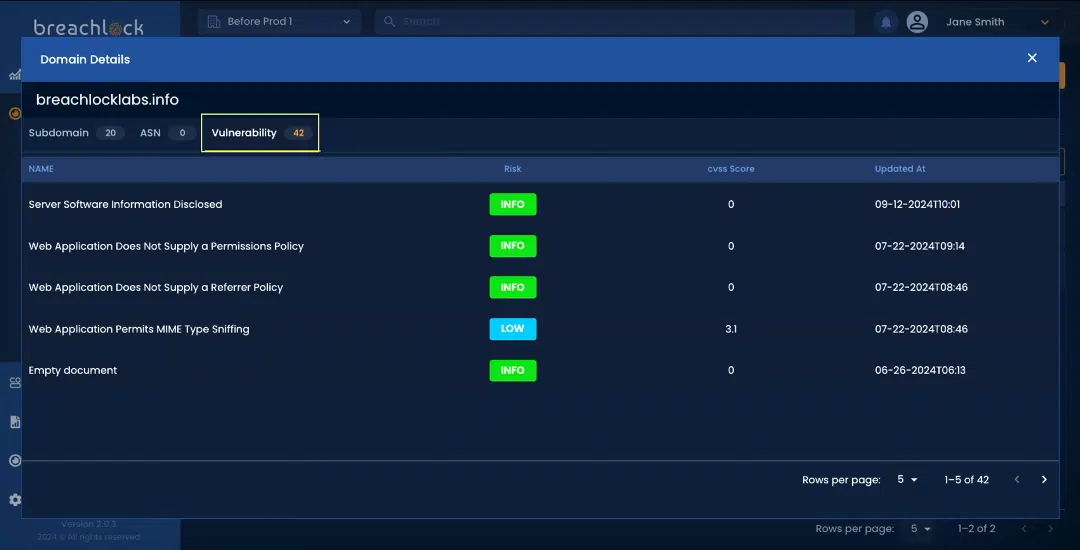Click date 07-22-2024T09:14
Screen dimensions: 1080x550
(920, 246)
